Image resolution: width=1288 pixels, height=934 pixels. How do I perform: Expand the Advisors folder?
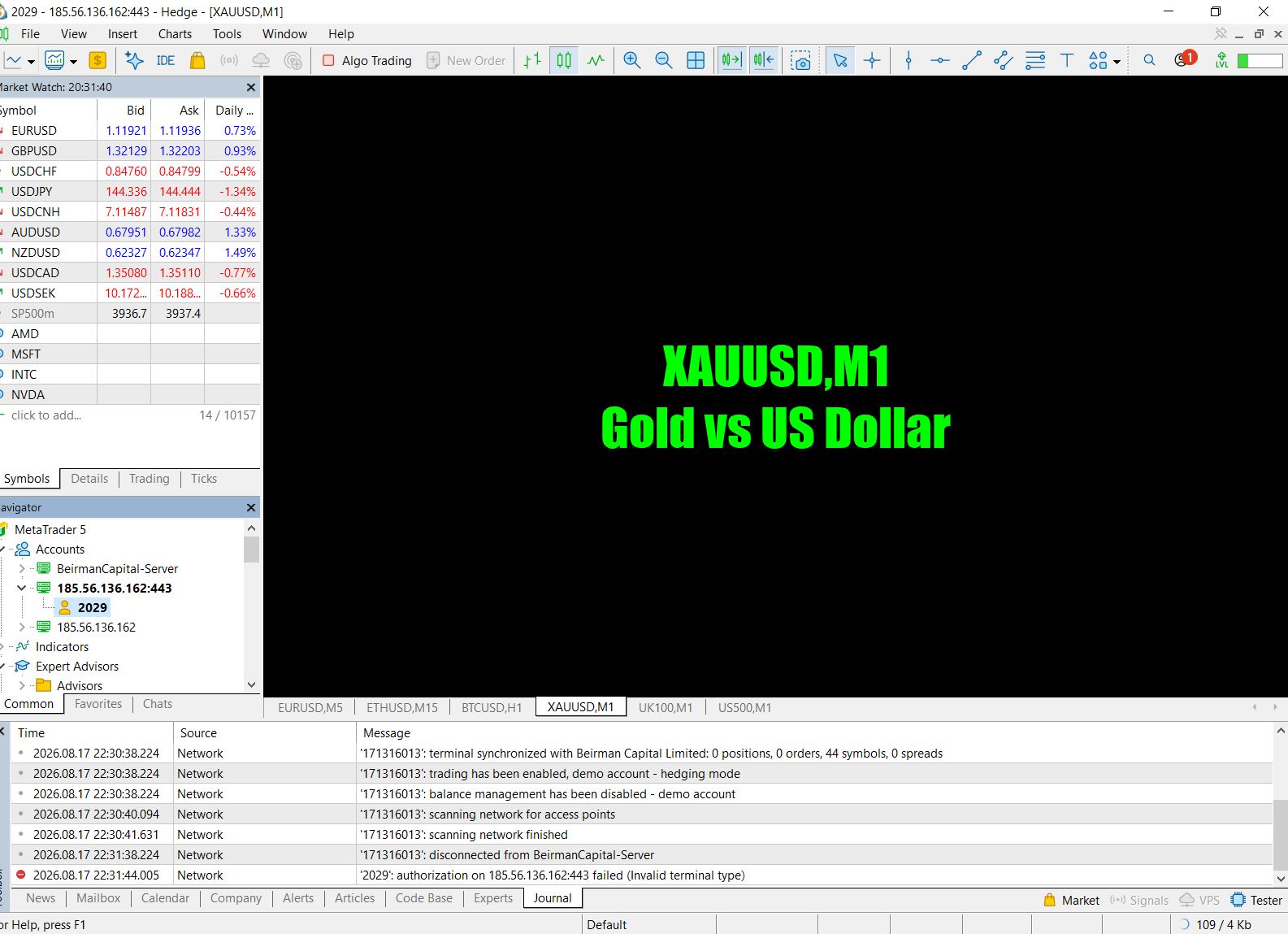22,685
